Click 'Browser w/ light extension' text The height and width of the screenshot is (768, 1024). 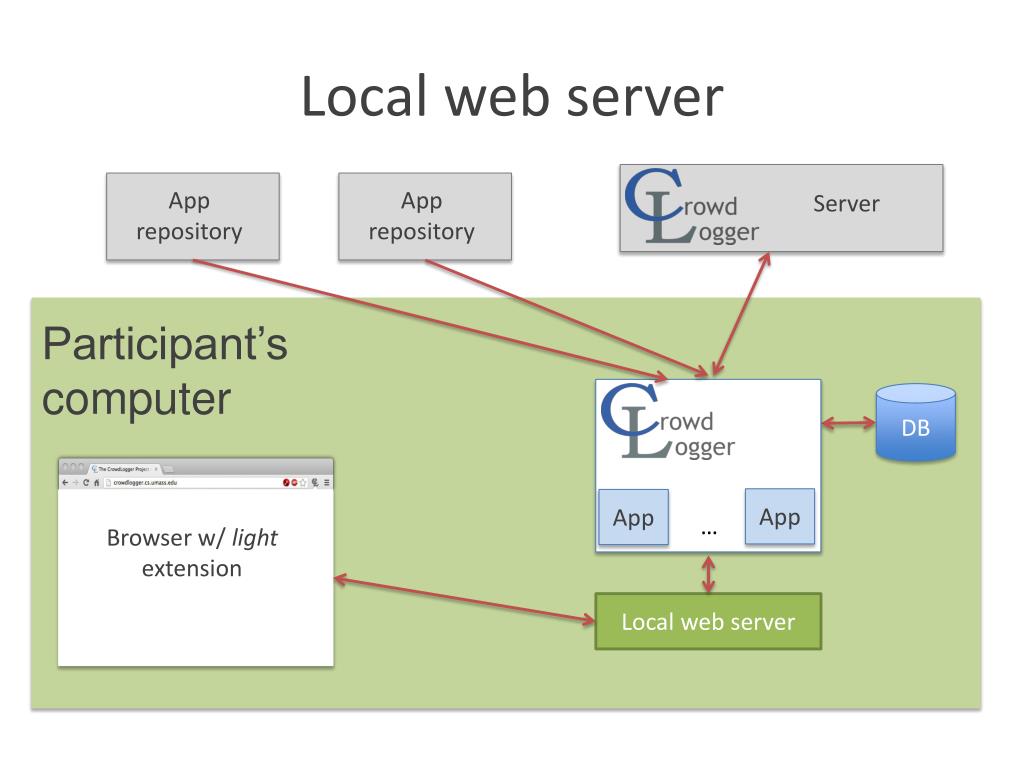(x=192, y=552)
